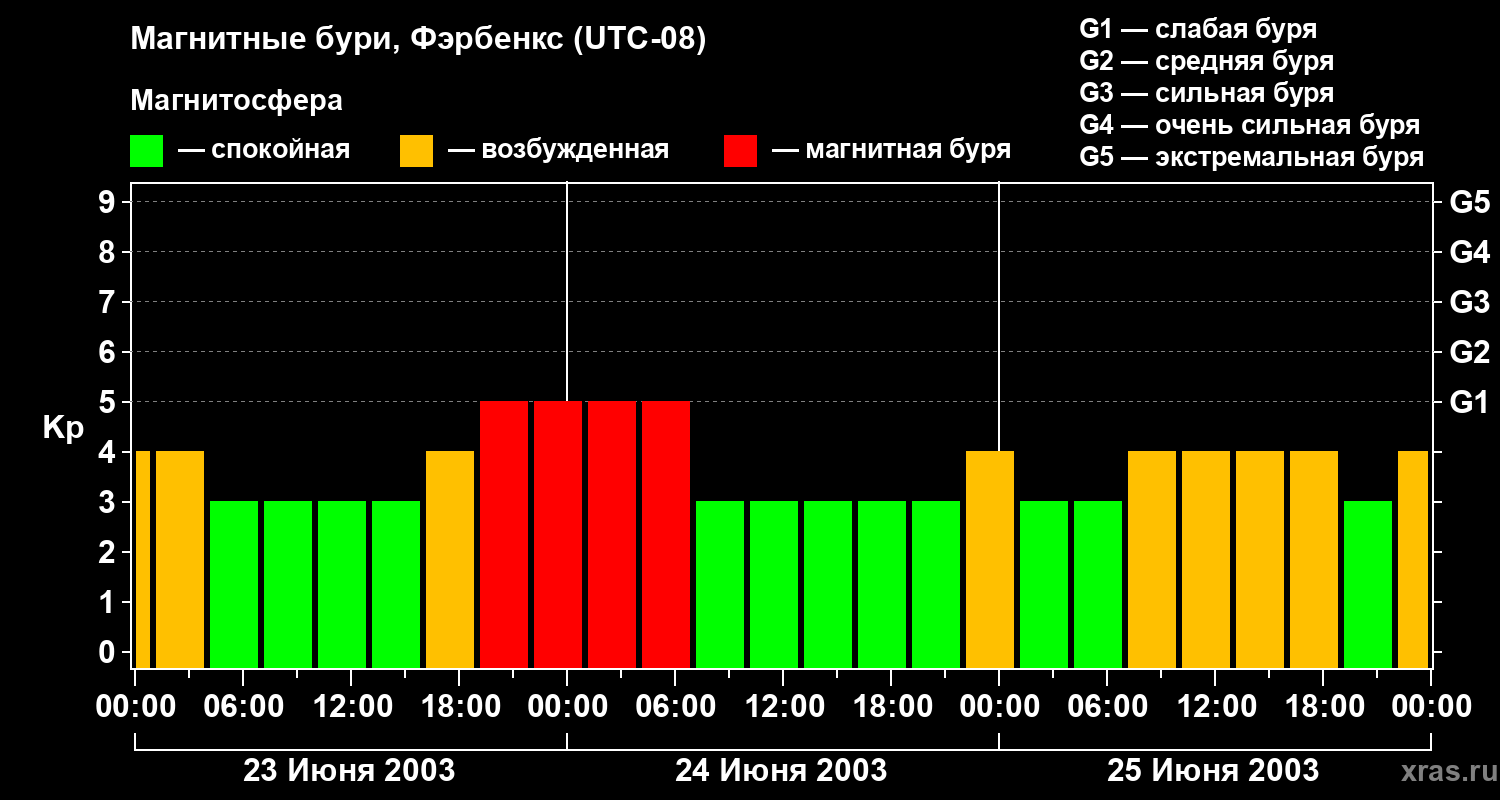The height and width of the screenshot is (800, 1500).
Task: Click the «25 Июня 2003» date label
Action: 1213,771
